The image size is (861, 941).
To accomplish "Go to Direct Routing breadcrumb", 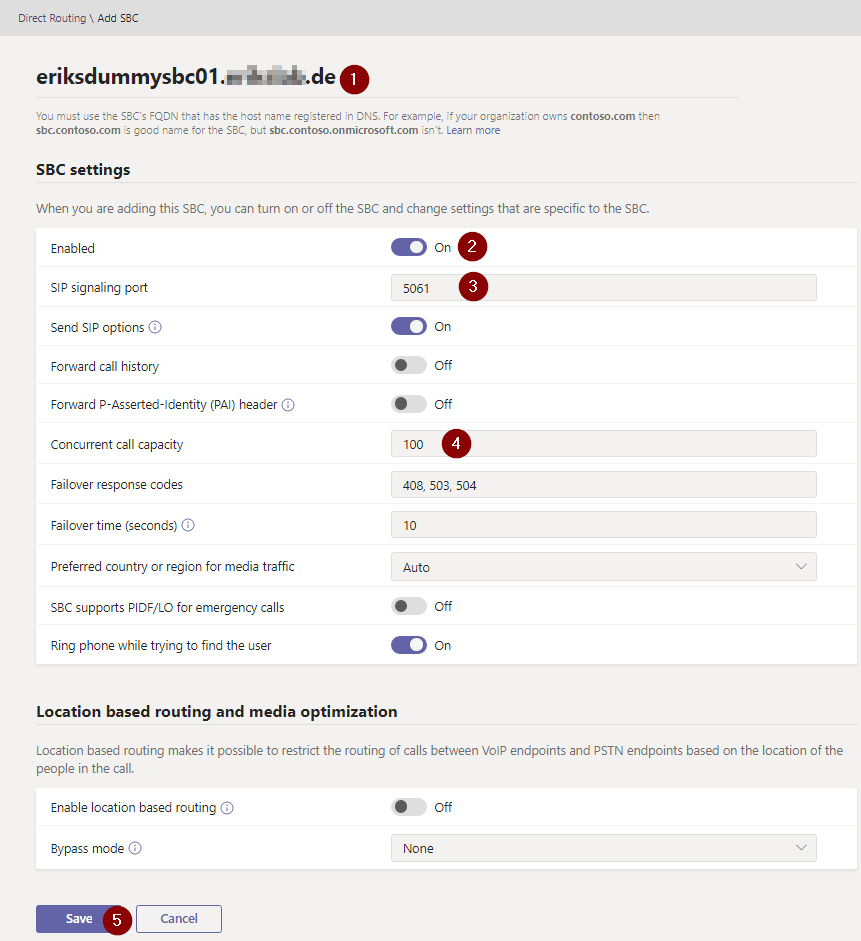I will point(50,18).
